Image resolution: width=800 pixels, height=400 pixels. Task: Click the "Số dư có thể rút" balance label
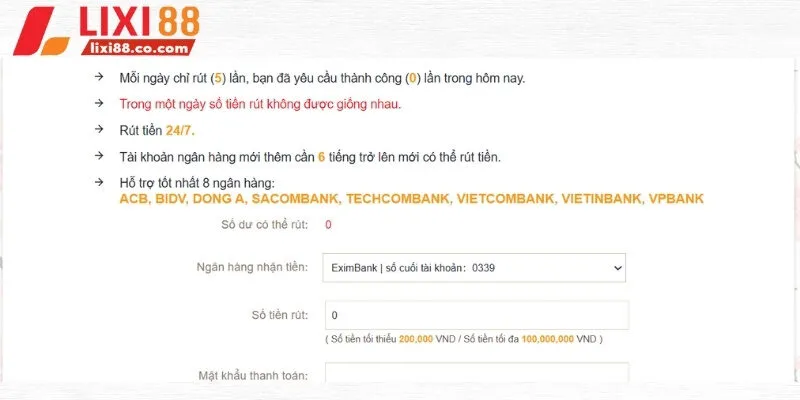[264, 224]
